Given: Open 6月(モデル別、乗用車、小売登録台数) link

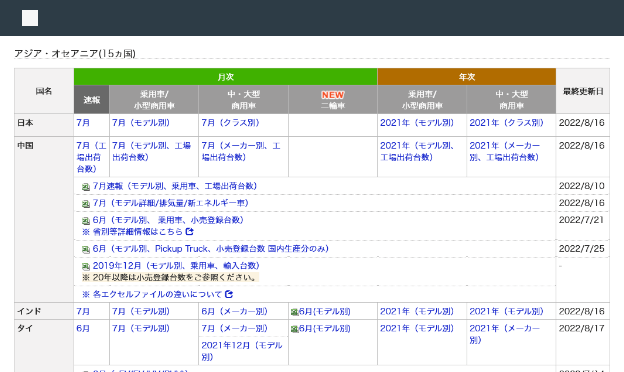Looking at the screenshot, I should [x=168, y=220].
